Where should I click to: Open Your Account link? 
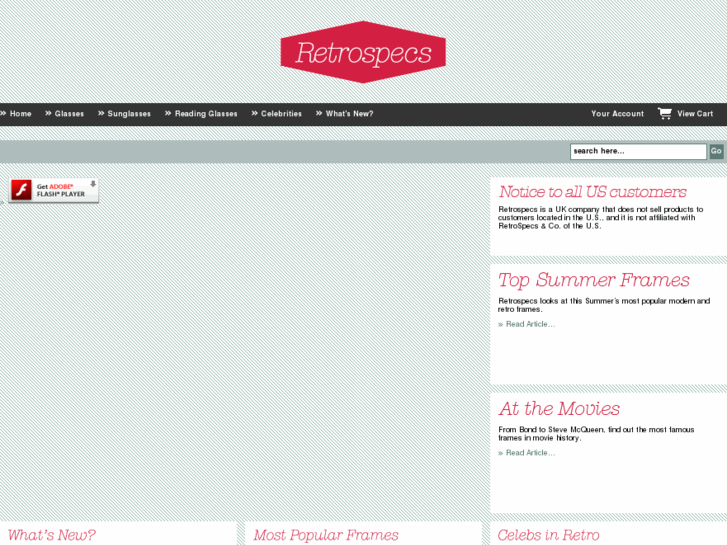[617, 114]
